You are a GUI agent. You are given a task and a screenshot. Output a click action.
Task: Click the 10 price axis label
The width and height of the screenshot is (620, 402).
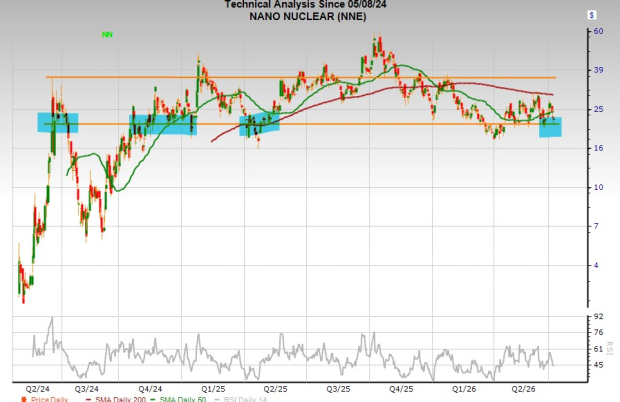pyautogui.click(x=598, y=187)
